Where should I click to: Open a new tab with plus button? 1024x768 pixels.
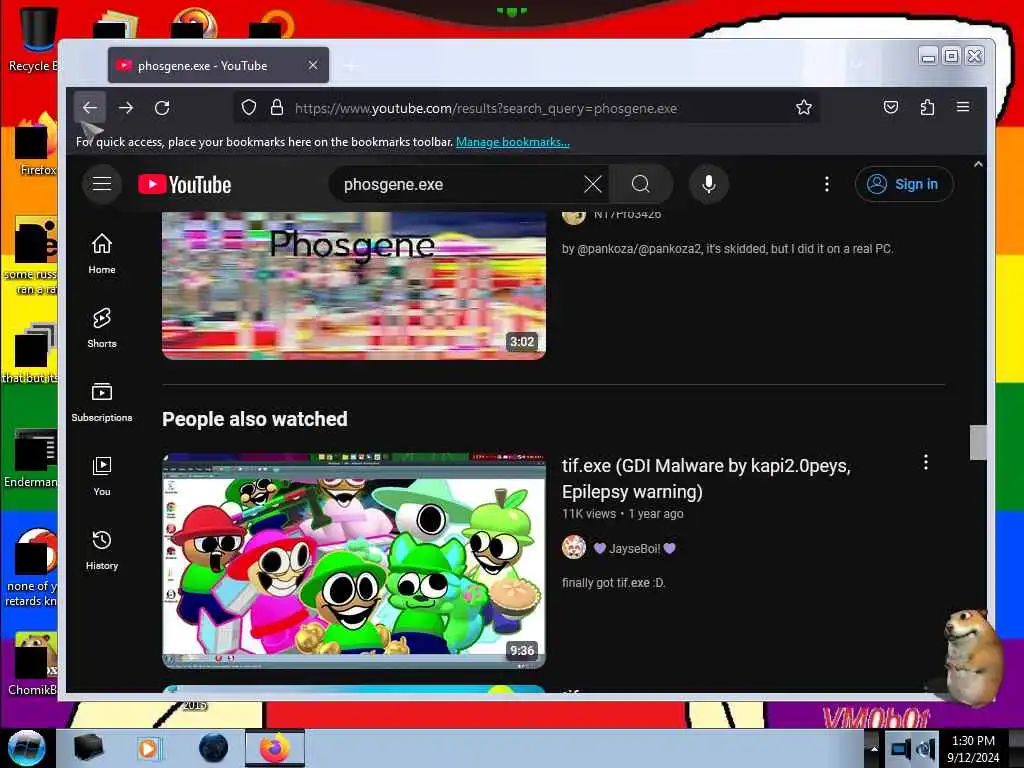click(351, 65)
